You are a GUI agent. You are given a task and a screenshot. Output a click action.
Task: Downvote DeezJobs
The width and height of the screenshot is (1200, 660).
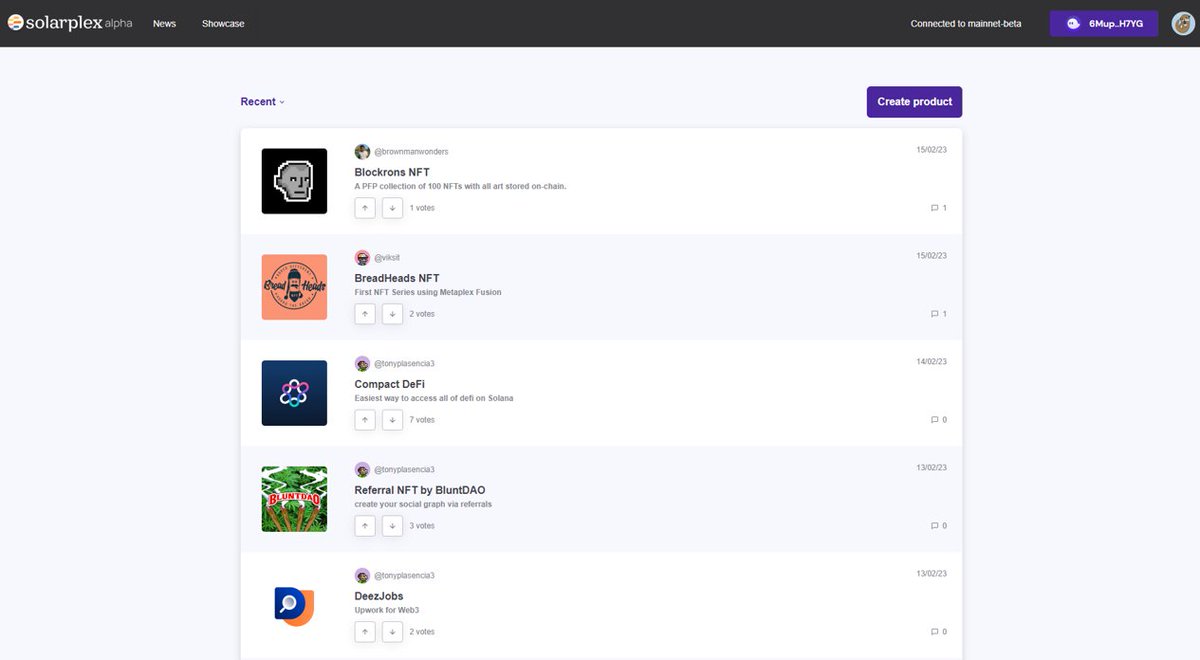pos(392,632)
